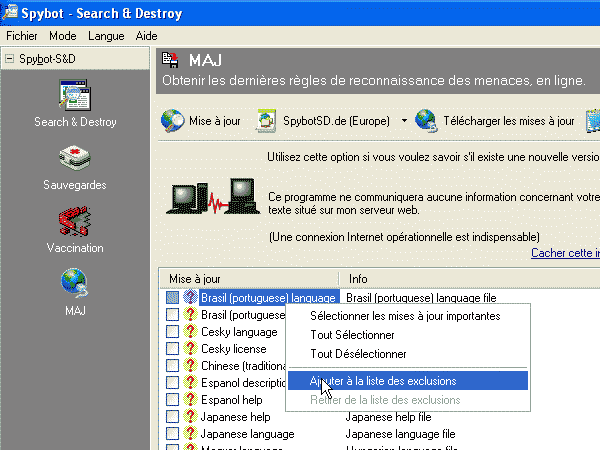Click Retirer de la liste des exclusions
600x450 pixels.
tap(408, 400)
